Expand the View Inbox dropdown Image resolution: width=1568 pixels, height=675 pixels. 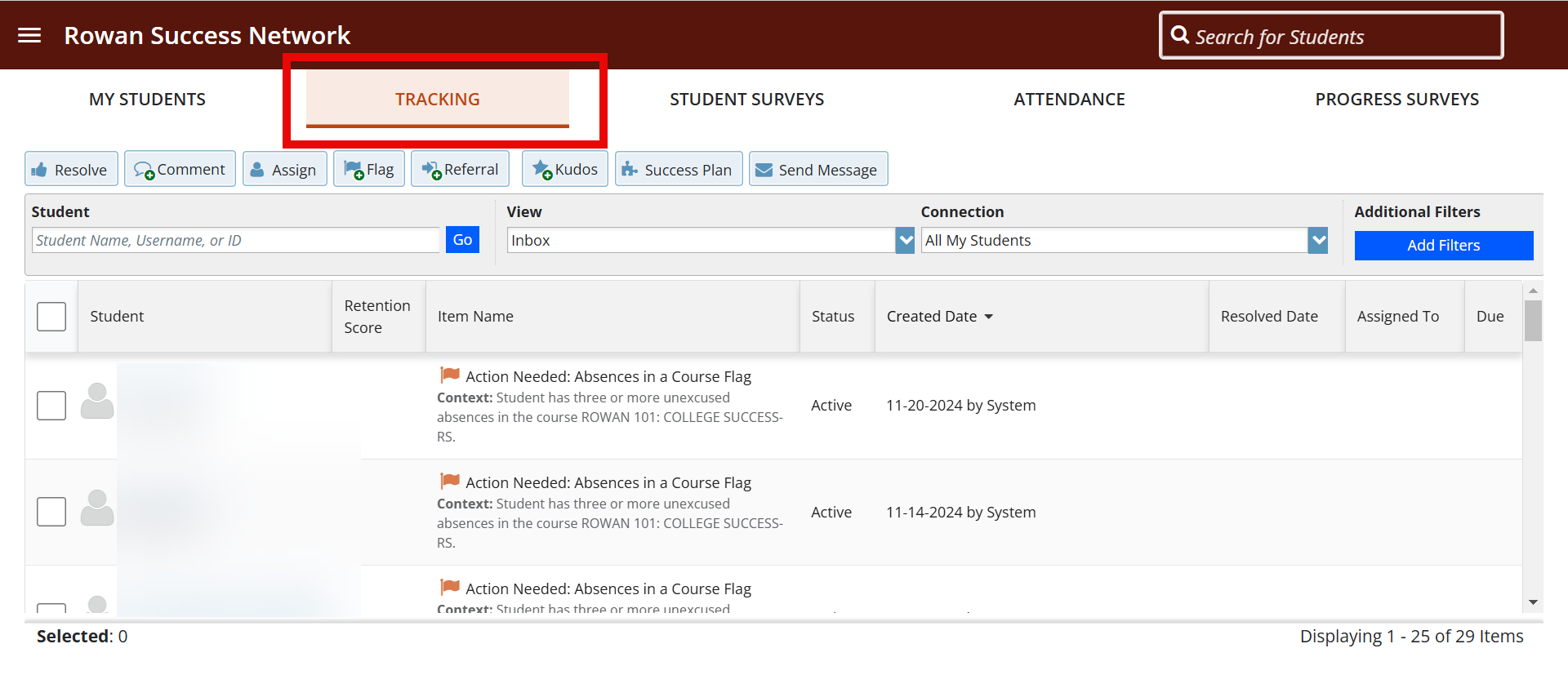coord(905,240)
